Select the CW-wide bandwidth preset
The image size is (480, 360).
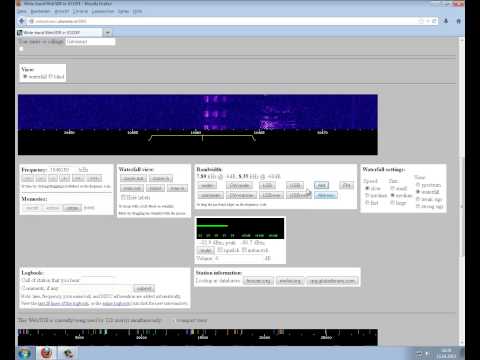[x=239, y=185]
